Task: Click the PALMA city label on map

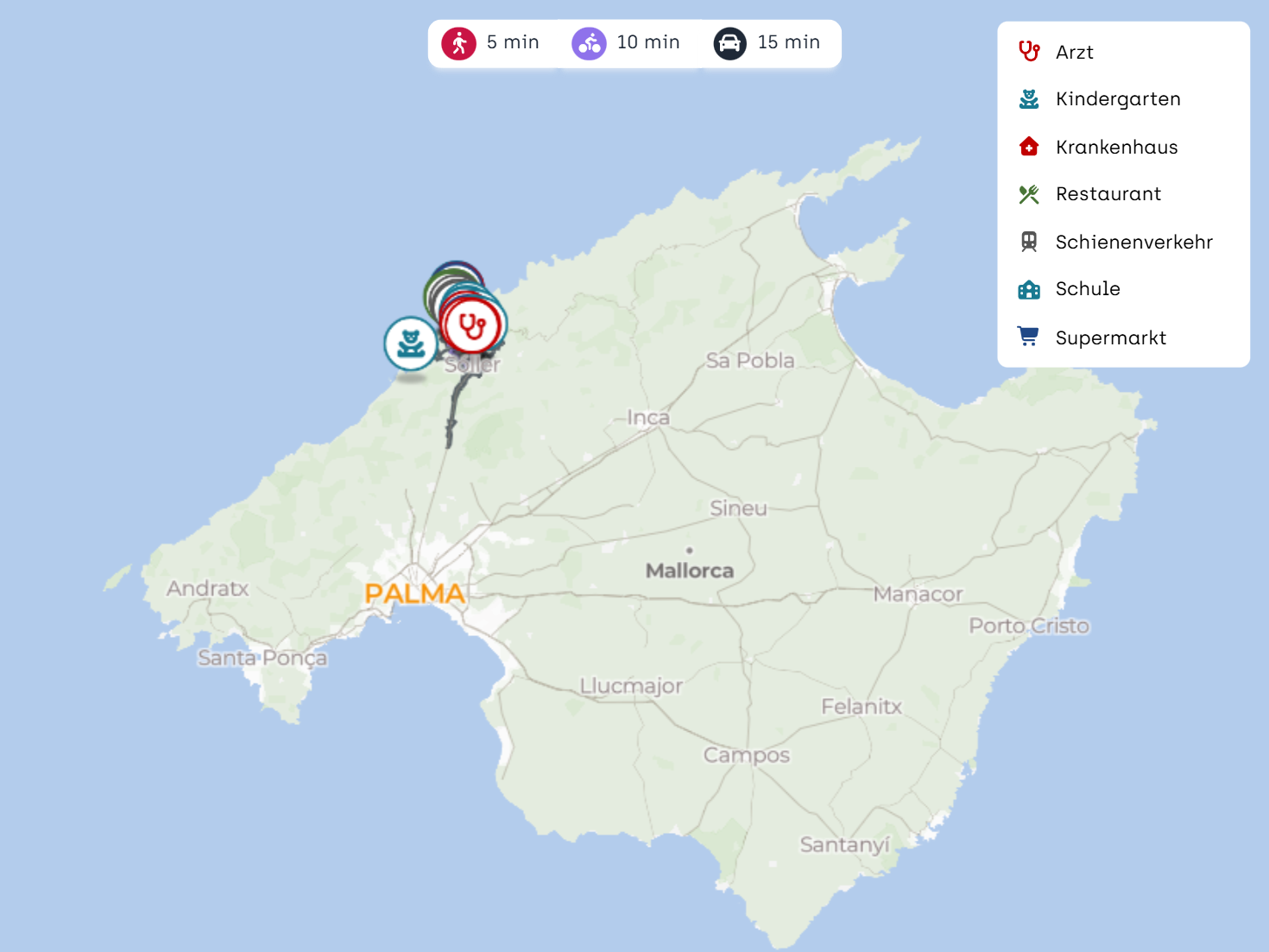Action: pos(415,594)
